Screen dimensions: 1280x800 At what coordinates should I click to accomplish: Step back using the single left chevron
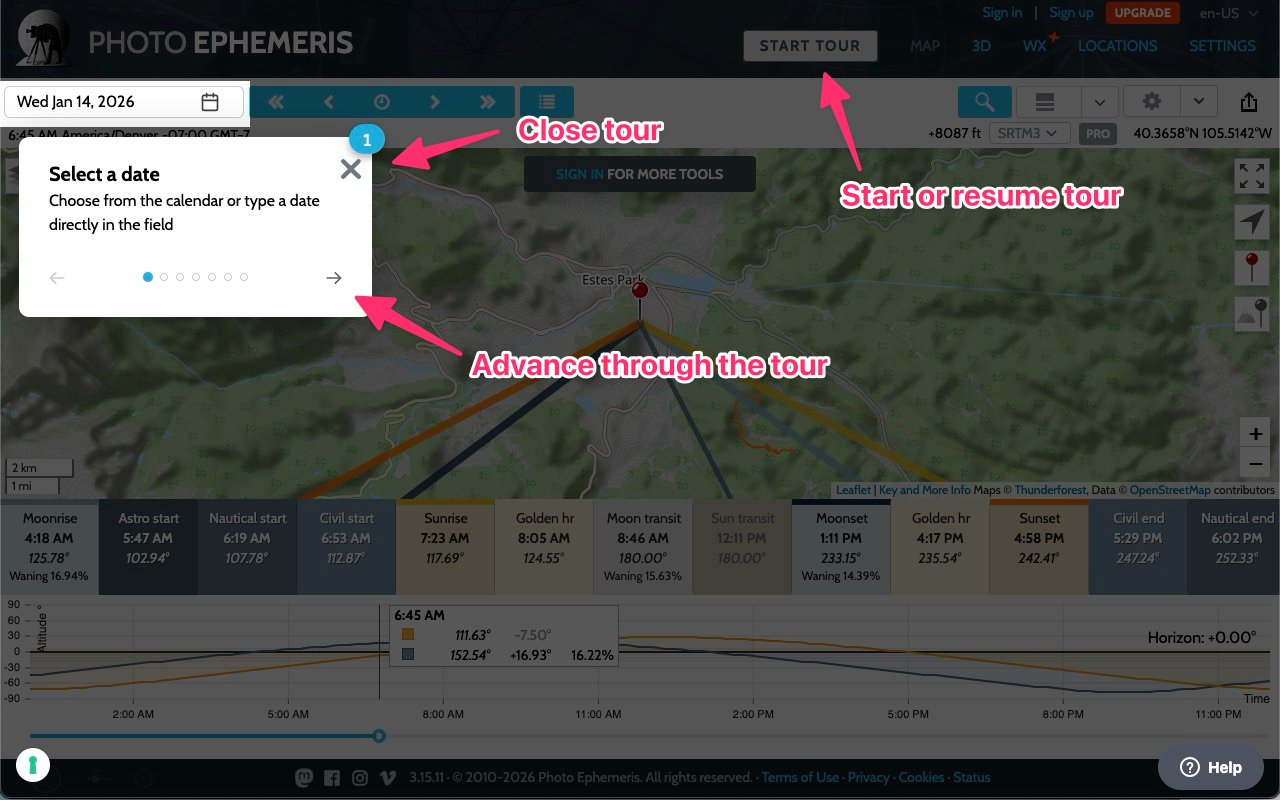pyautogui.click(x=329, y=102)
